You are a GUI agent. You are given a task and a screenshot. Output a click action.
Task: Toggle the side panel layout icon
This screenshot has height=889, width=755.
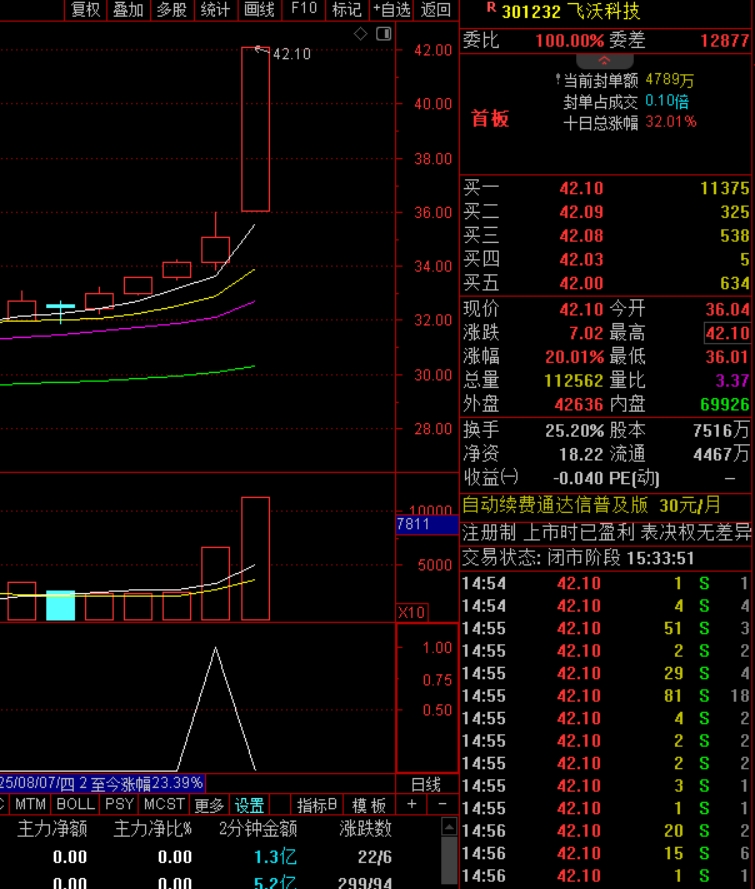(x=384, y=34)
